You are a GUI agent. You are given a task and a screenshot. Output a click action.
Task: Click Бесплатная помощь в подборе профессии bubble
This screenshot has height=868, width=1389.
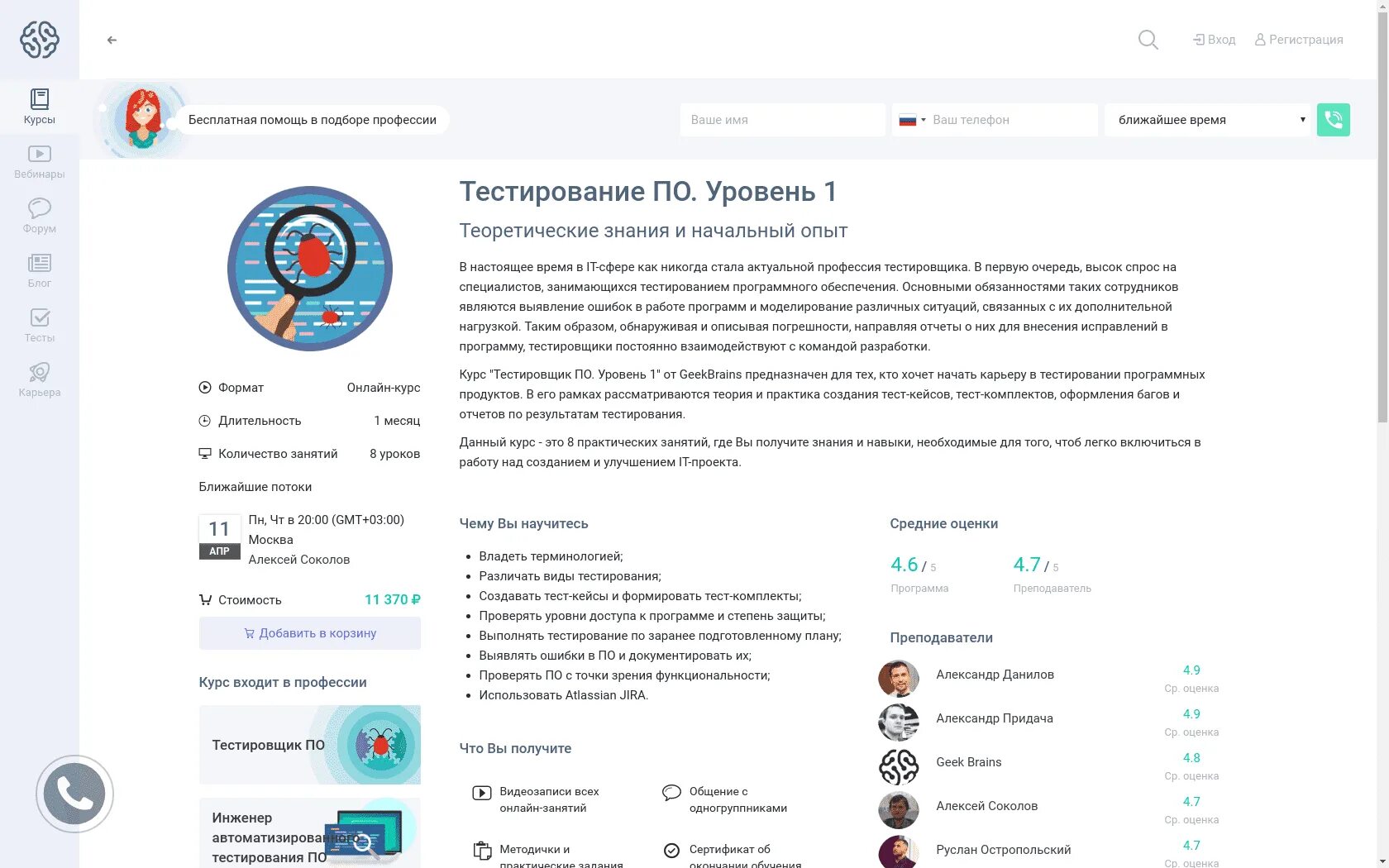point(313,120)
